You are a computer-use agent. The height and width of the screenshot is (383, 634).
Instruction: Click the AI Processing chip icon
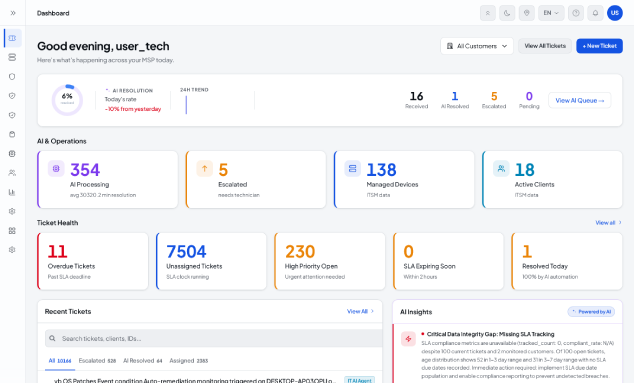coord(56,169)
